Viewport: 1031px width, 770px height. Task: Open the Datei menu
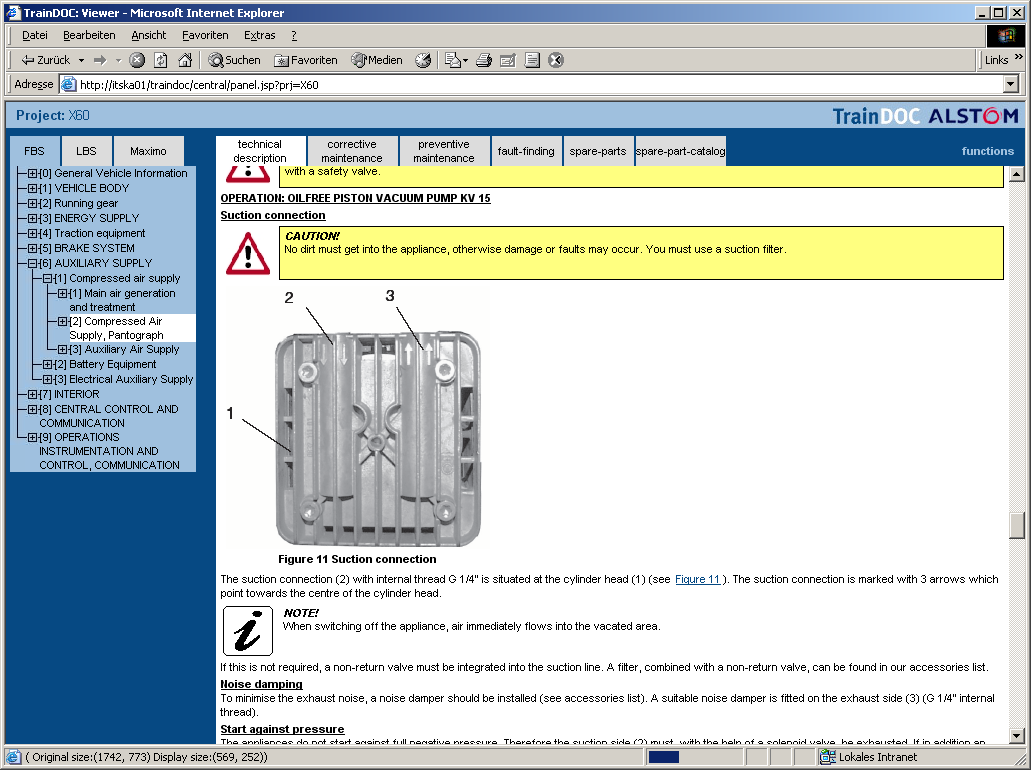tap(35, 35)
